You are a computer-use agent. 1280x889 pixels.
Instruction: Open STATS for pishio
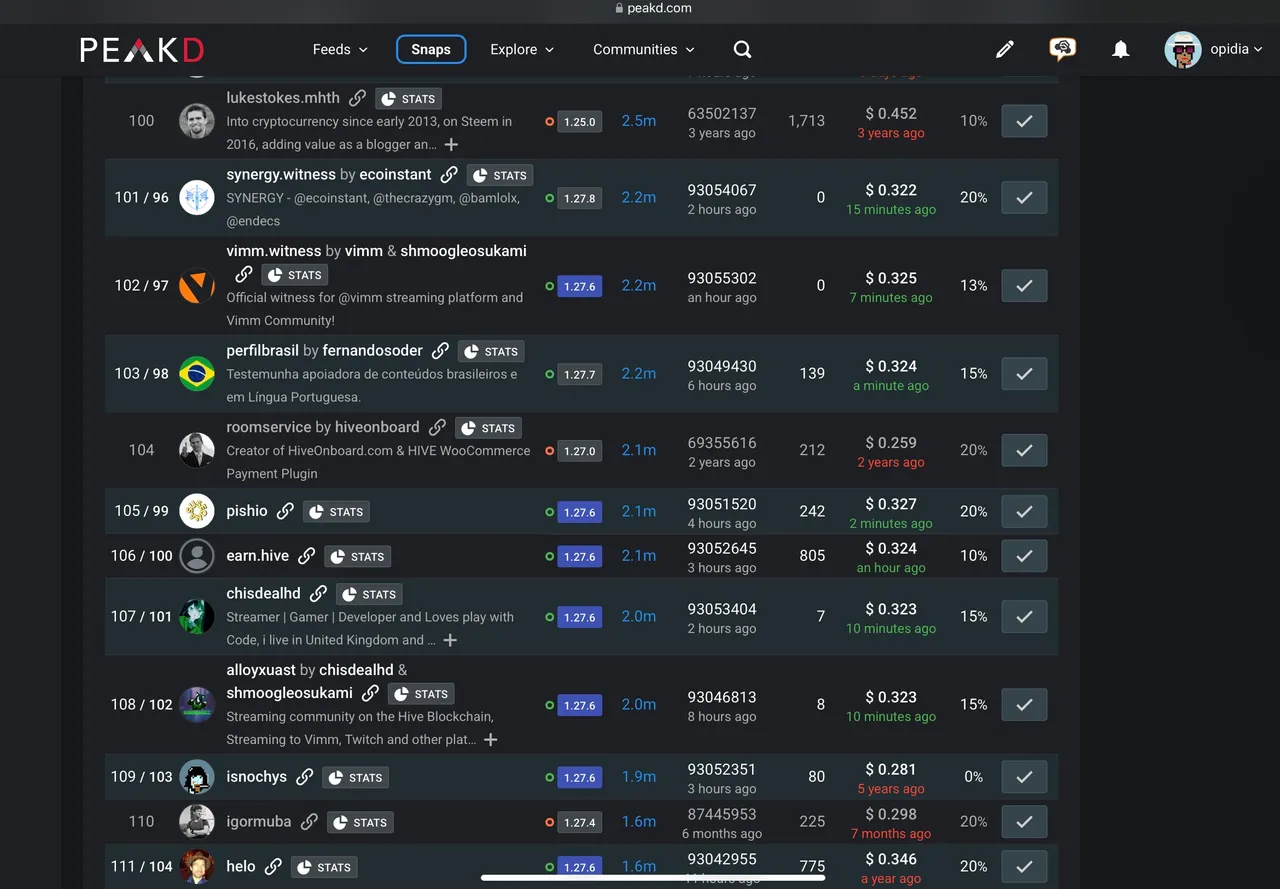pos(336,512)
